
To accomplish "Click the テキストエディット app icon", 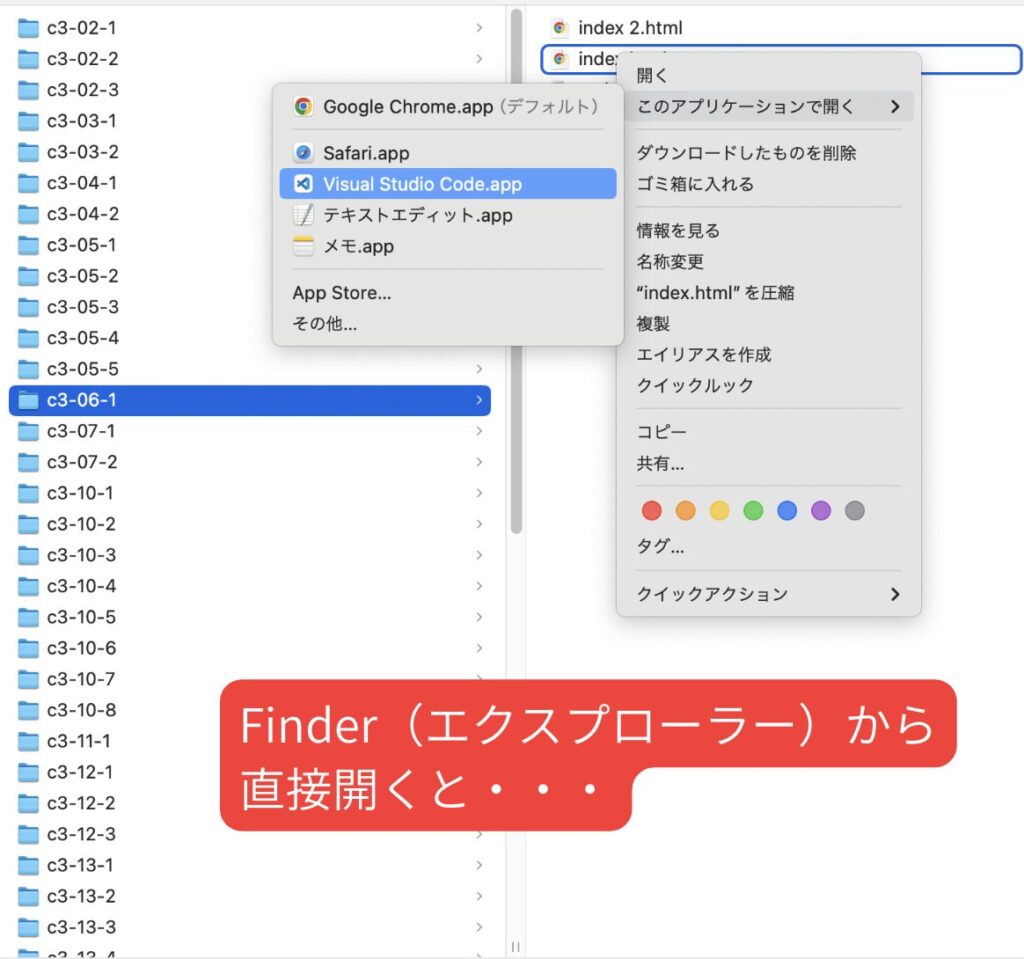I will [303, 215].
